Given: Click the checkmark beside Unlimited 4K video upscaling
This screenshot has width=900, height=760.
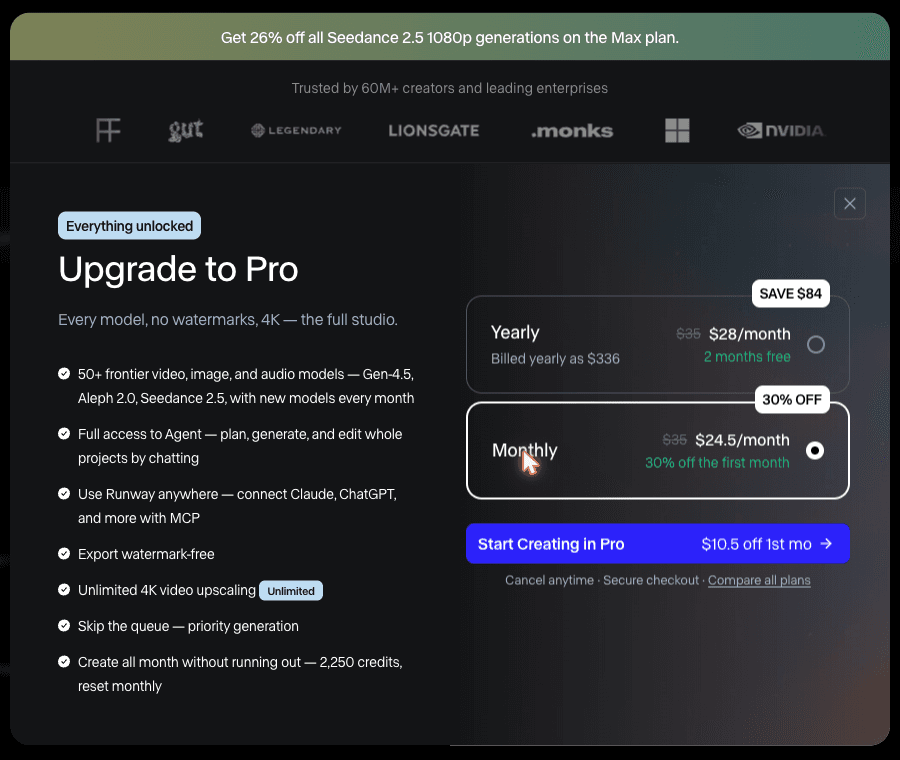Looking at the screenshot, I should 64,590.
